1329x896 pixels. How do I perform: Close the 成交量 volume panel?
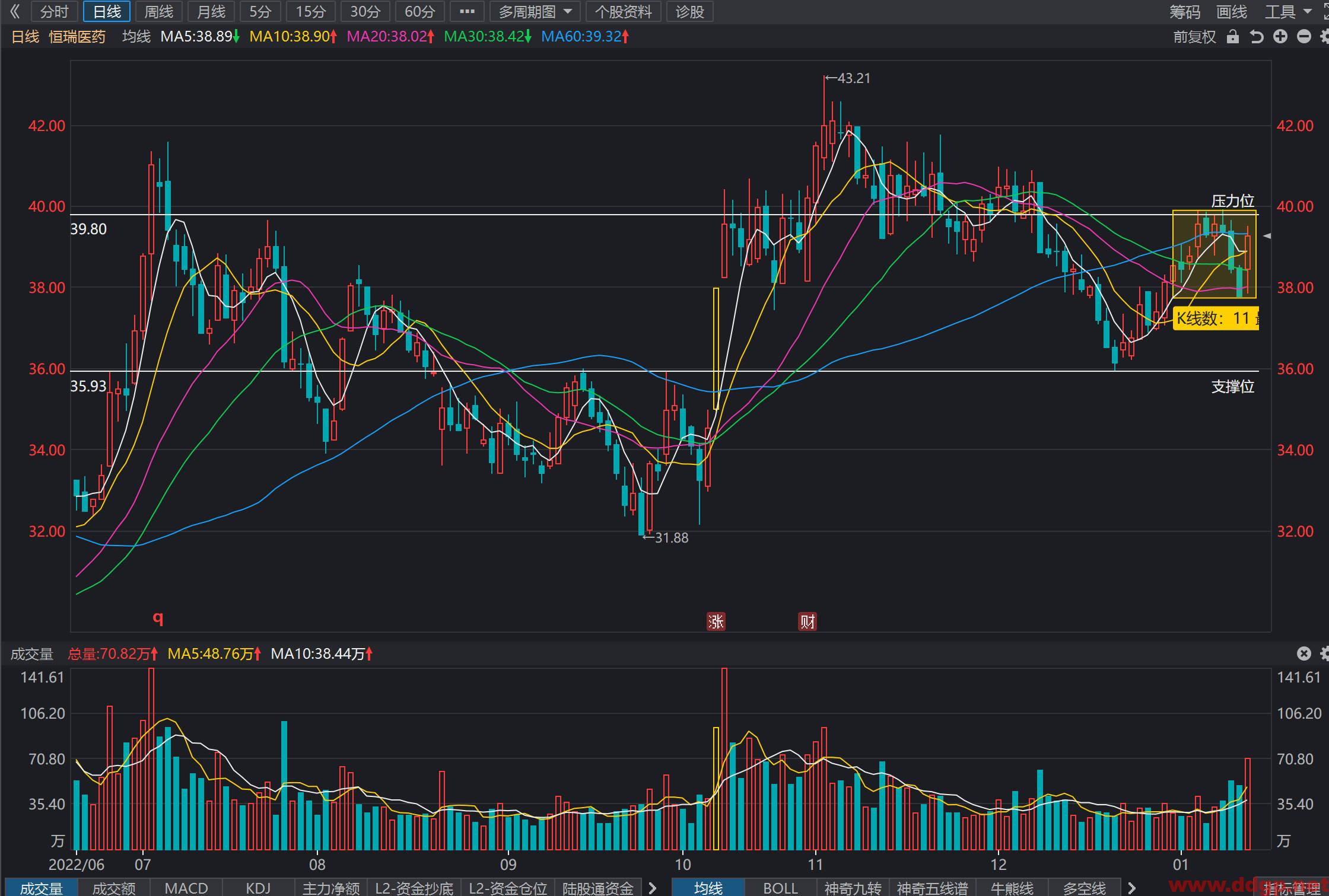coord(1303,653)
